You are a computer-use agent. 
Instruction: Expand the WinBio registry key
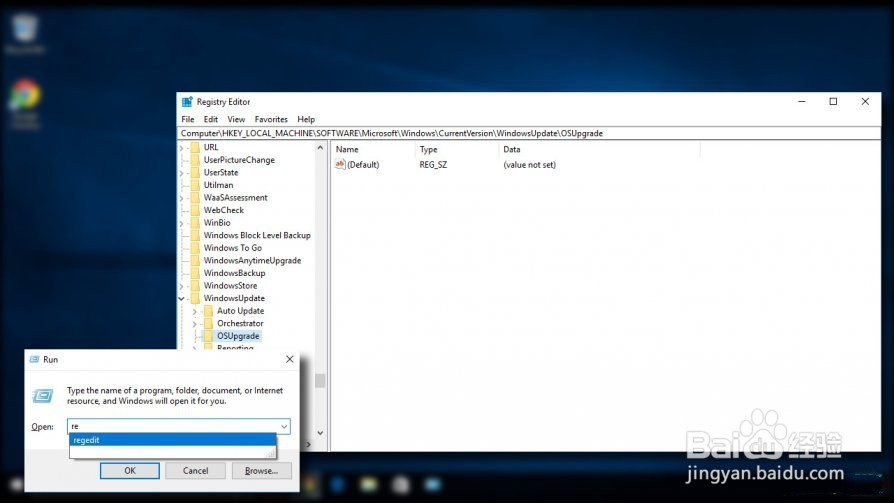pos(182,223)
